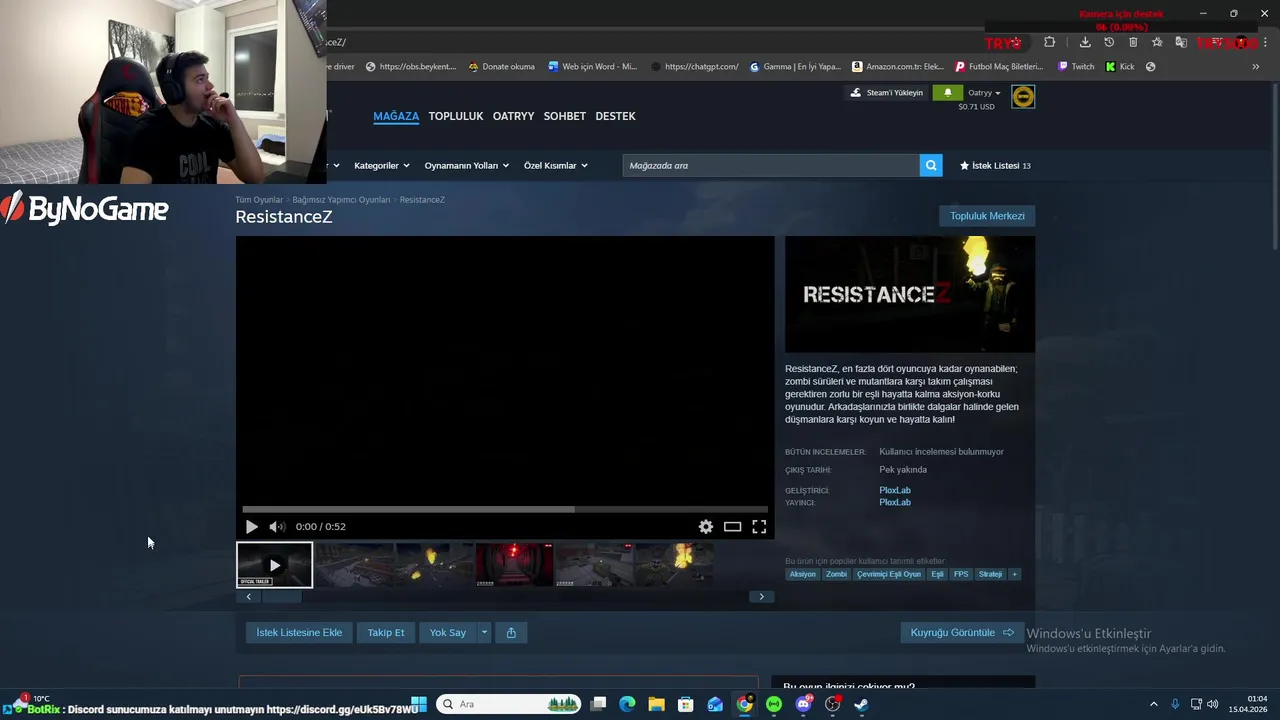Viewport: 1280px width, 720px height.
Task: Click Kuyruğu Görüntüle queue button
Action: (962, 632)
